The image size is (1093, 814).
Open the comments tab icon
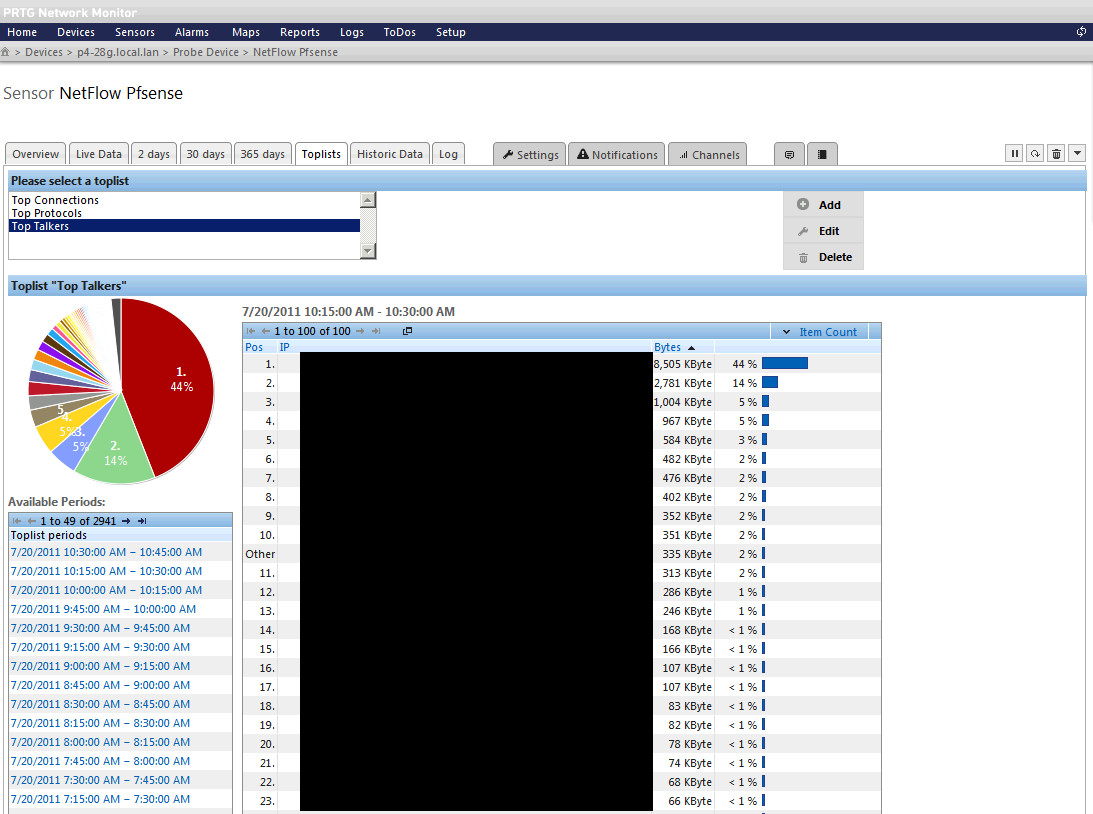pos(789,155)
